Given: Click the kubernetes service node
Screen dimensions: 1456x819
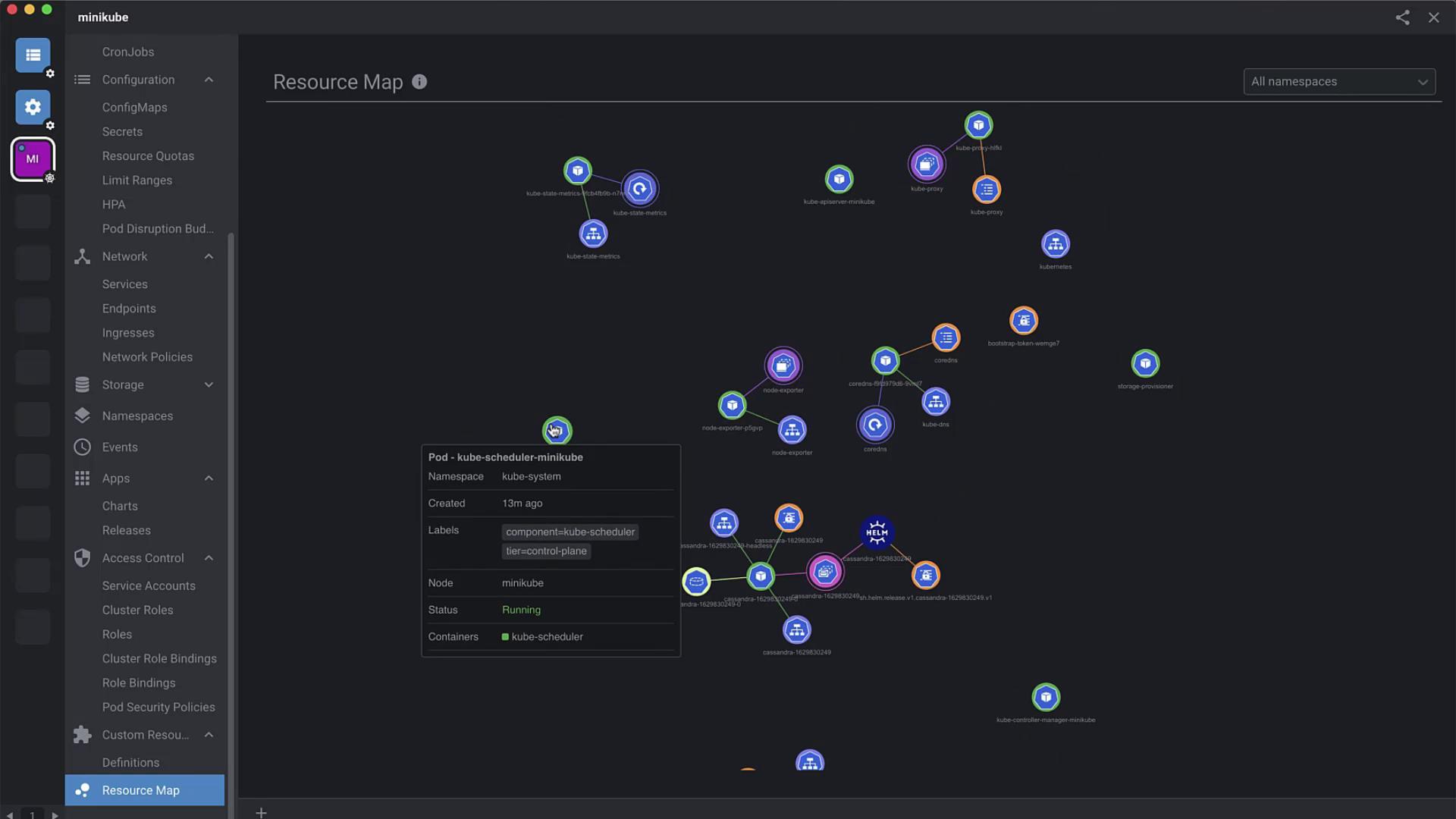Looking at the screenshot, I should click(x=1055, y=244).
